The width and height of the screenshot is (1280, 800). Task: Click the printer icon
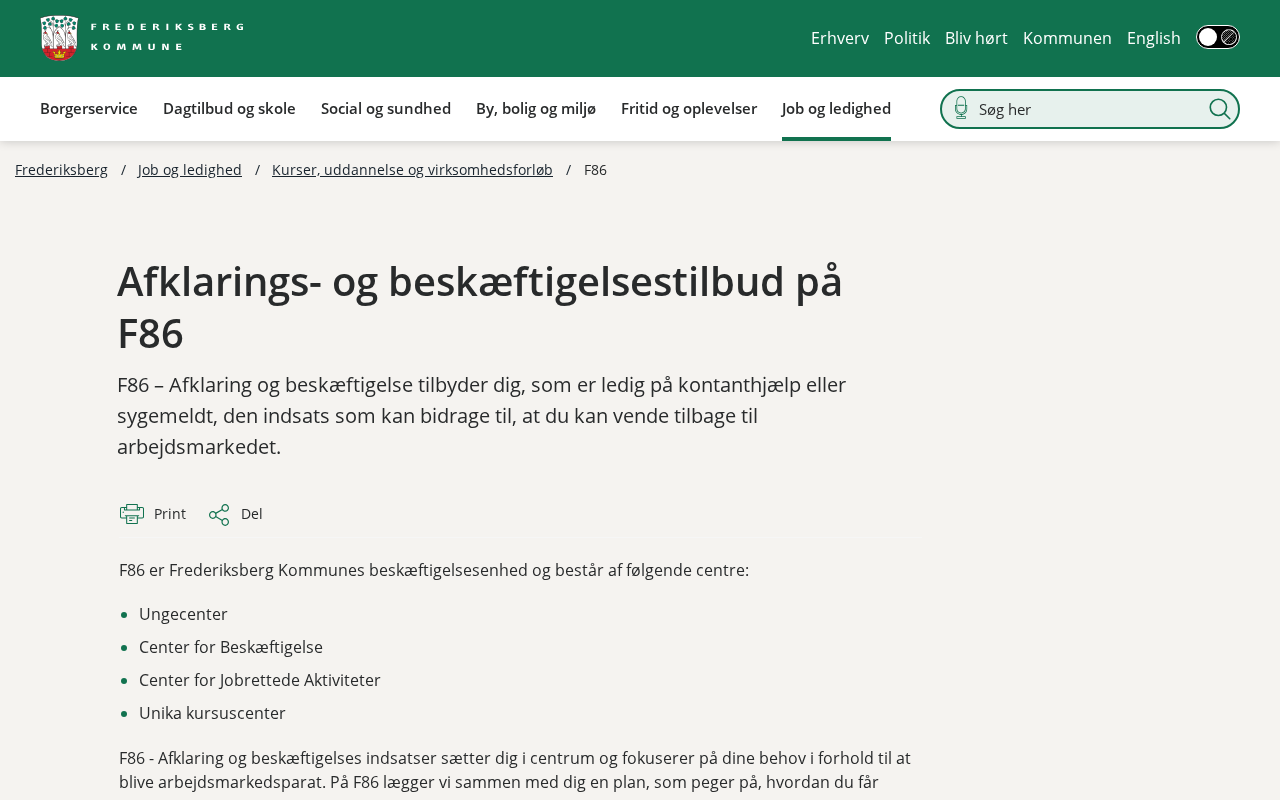point(132,514)
